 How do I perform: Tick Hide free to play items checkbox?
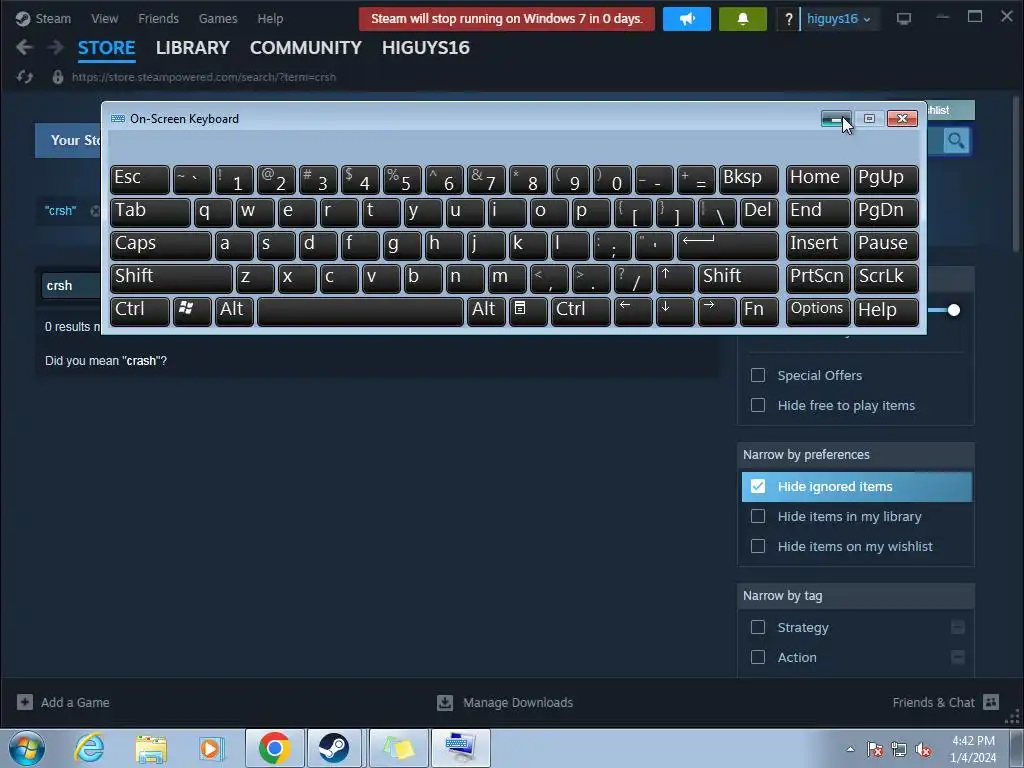[x=758, y=405]
